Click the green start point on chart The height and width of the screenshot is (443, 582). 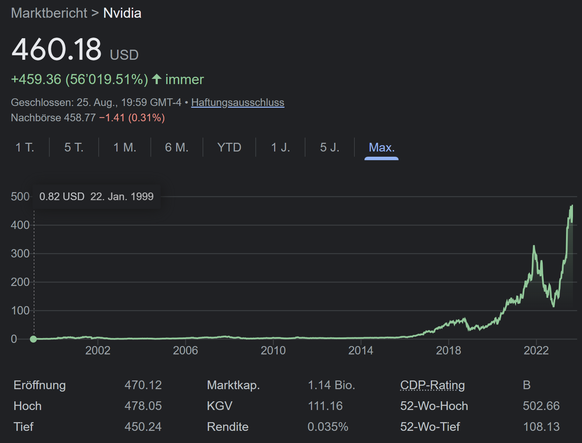pyautogui.click(x=33, y=339)
